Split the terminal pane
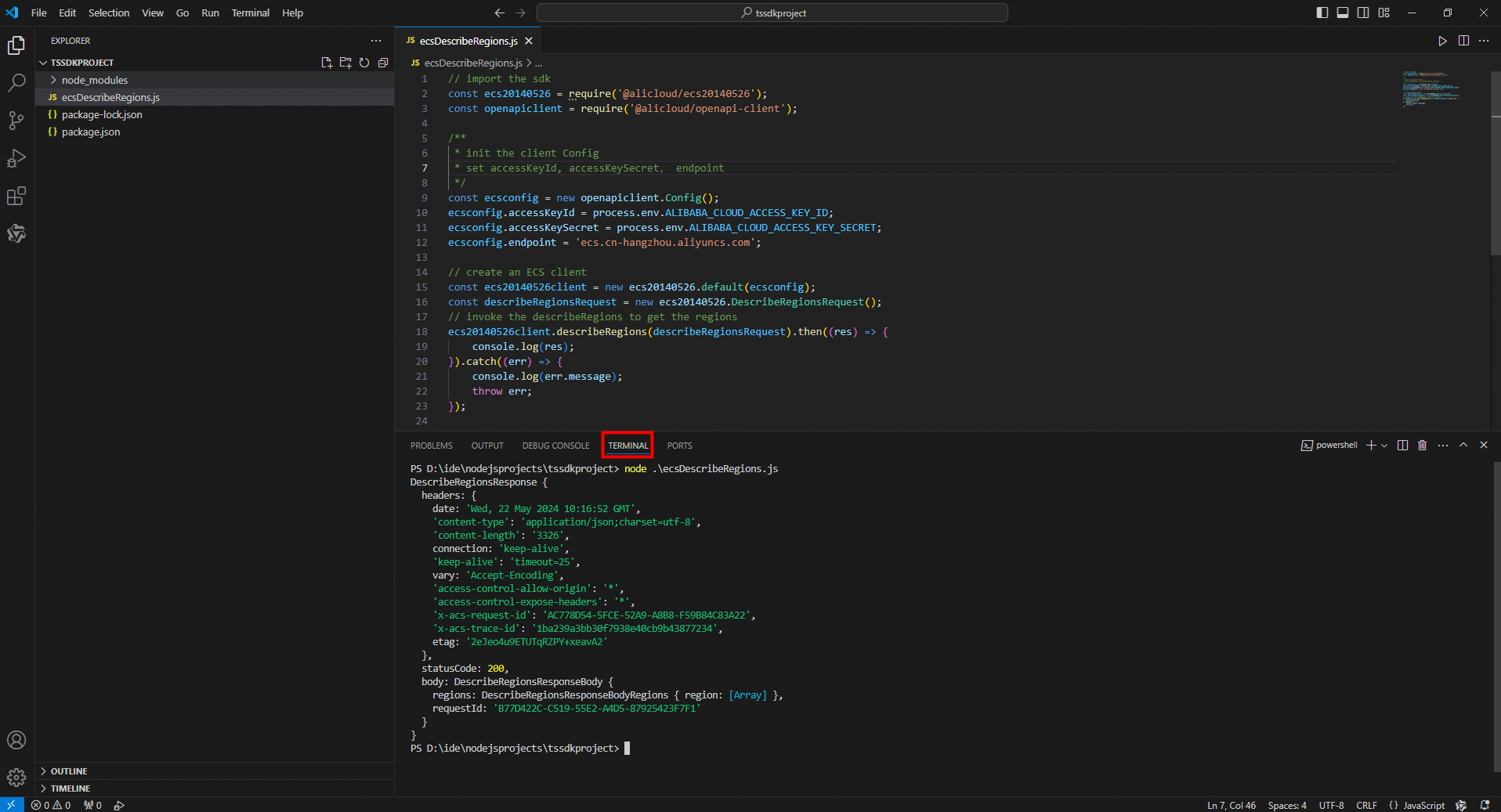Image resolution: width=1501 pixels, height=812 pixels. 1403,445
